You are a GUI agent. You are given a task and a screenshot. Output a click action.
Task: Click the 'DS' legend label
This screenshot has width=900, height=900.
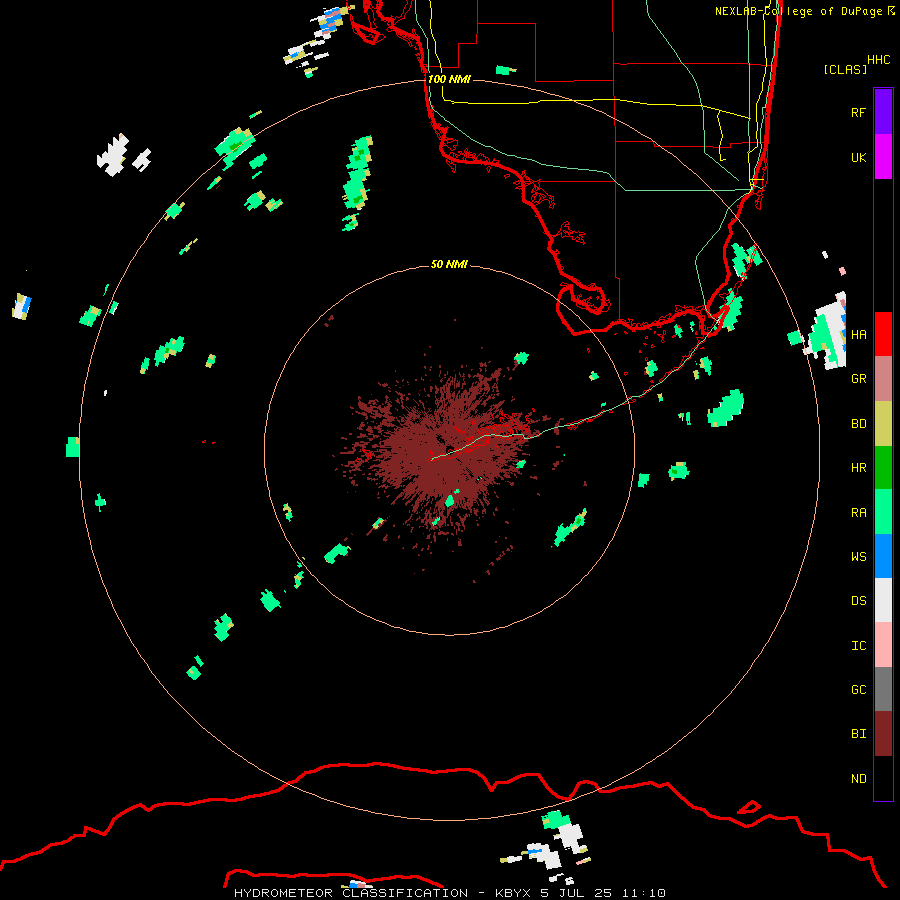pos(858,601)
